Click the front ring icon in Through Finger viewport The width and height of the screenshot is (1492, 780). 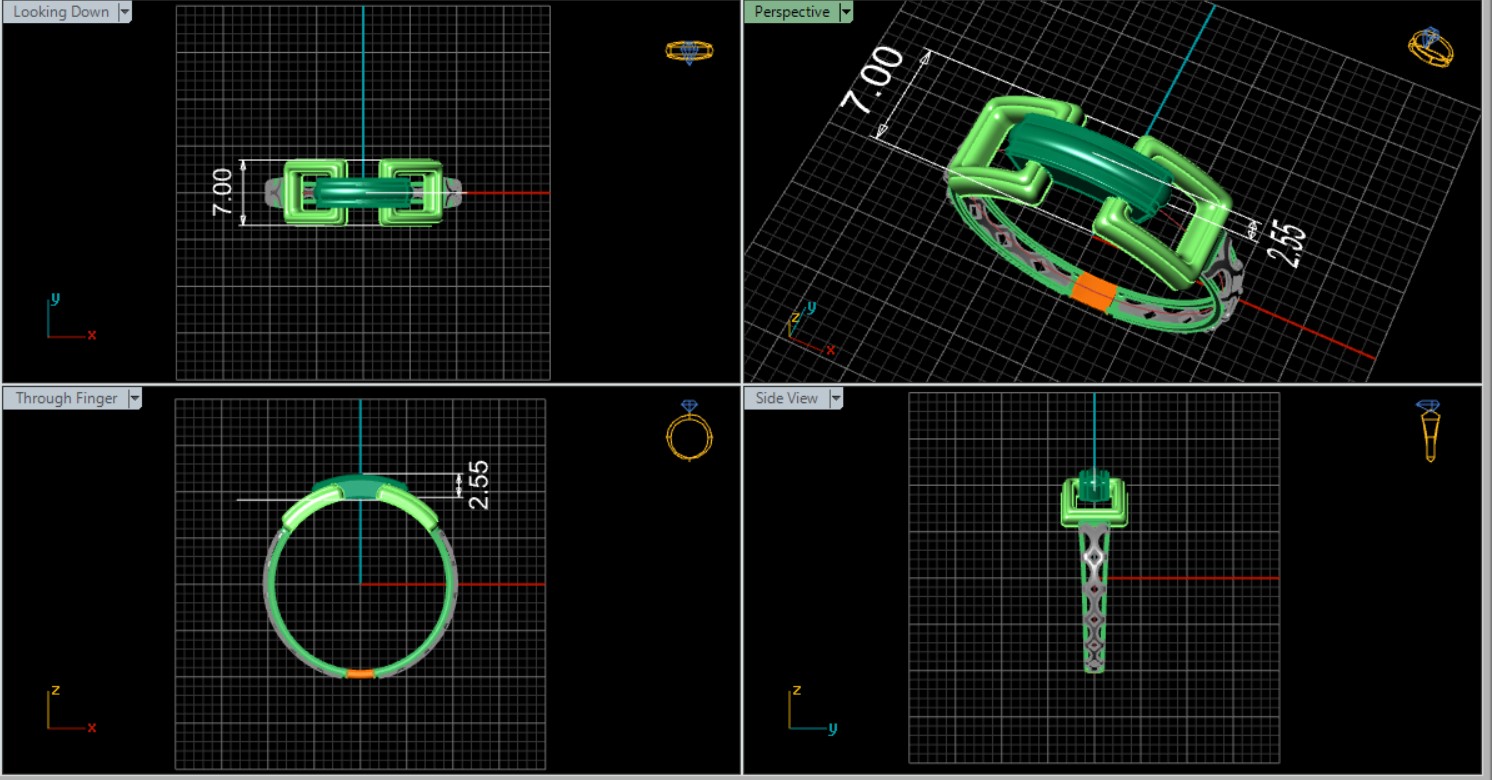click(689, 432)
